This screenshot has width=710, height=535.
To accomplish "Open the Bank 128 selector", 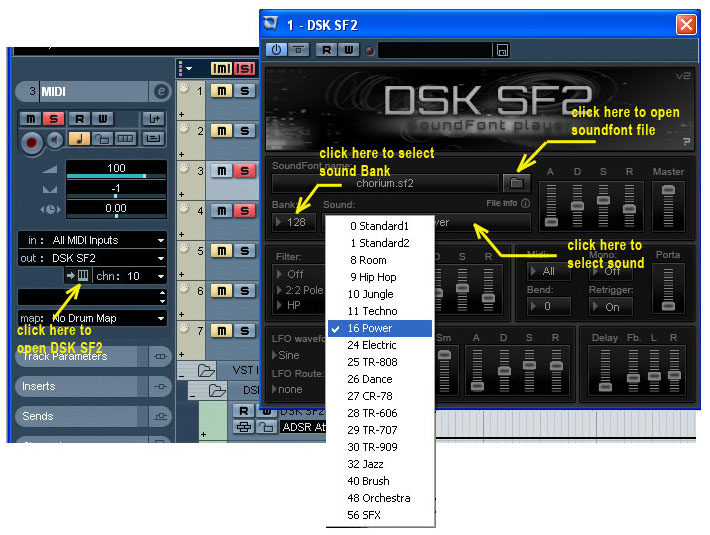I will coord(294,222).
